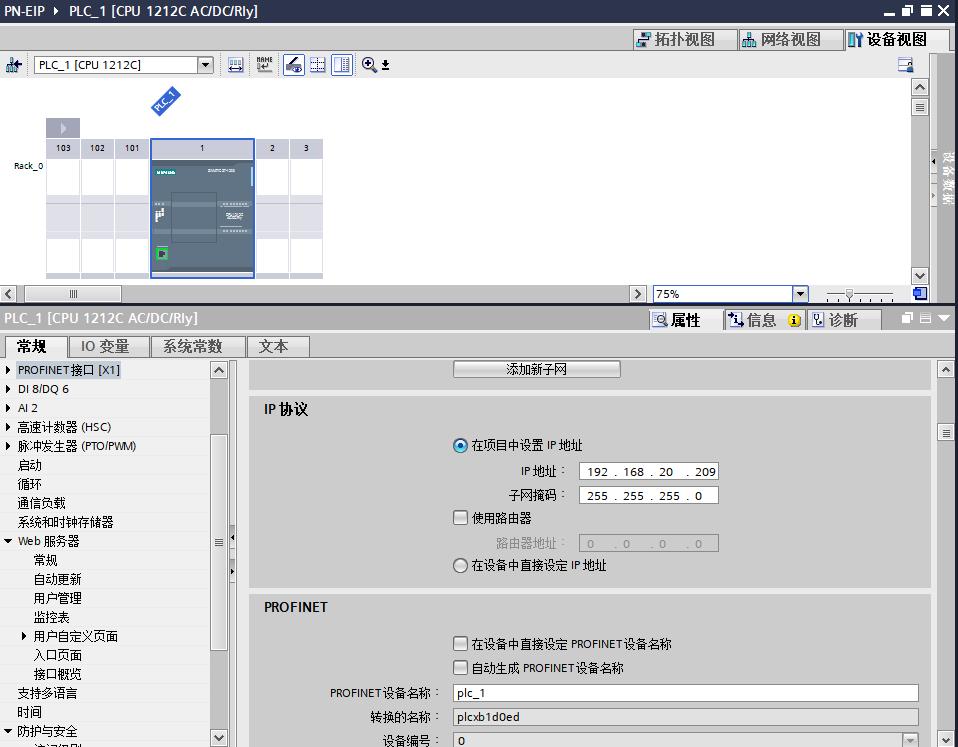The image size is (958, 747).
Task: Open the PLC_1 [CPU 1212C] device dropdown
Action: point(206,64)
